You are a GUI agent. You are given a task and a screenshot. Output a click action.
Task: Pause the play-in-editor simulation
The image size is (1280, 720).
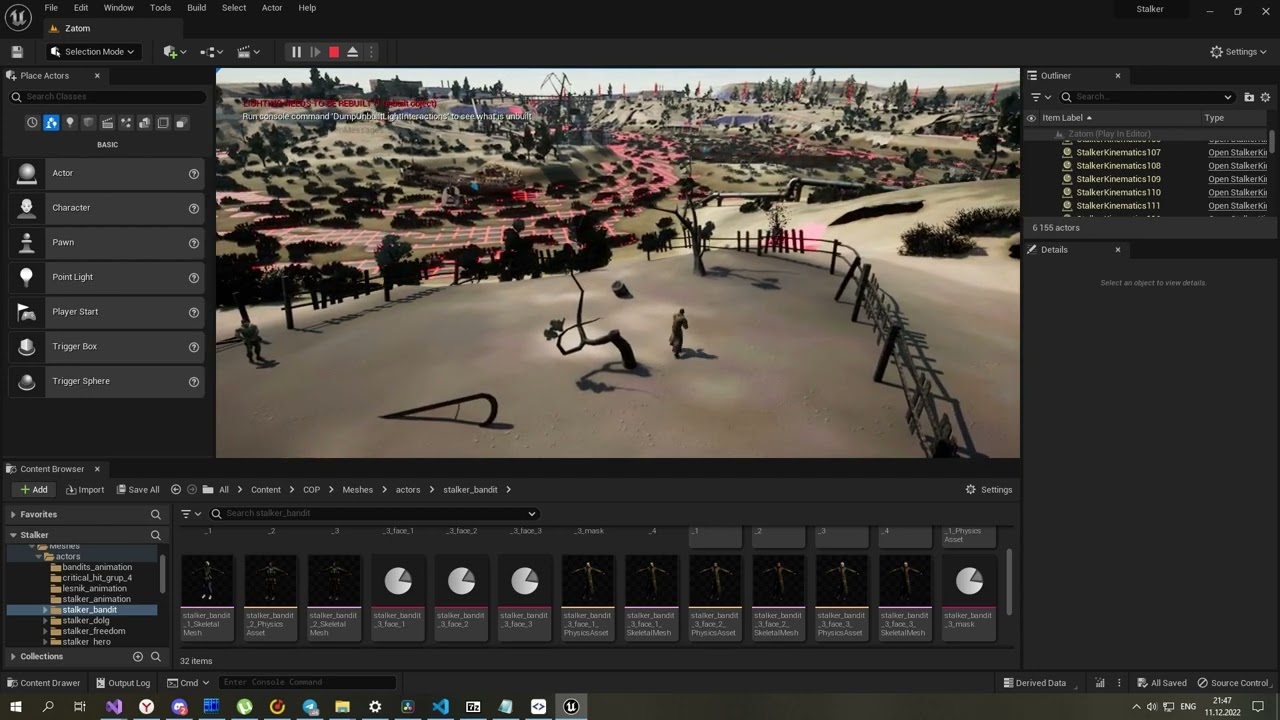click(296, 52)
